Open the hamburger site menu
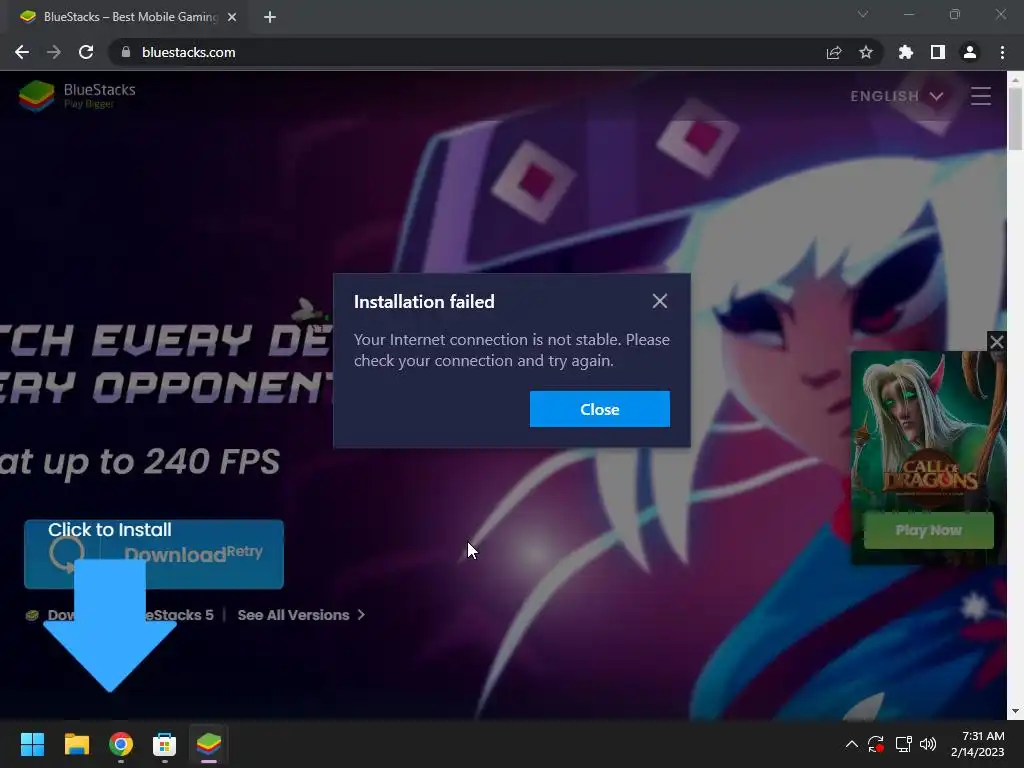Screen dimensions: 1024x768 click(x=980, y=96)
